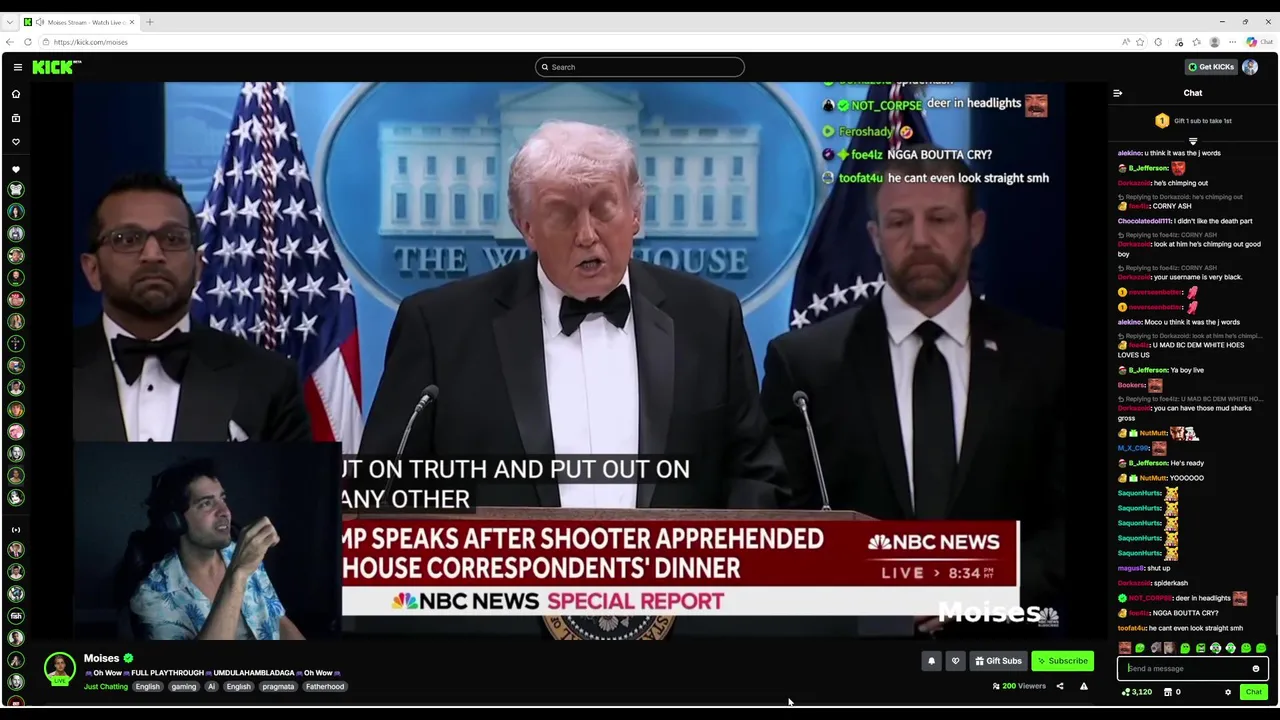Viewport: 1280px width, 720px height.
Task: Click the pragmata tag
Action: coord(278,687)
